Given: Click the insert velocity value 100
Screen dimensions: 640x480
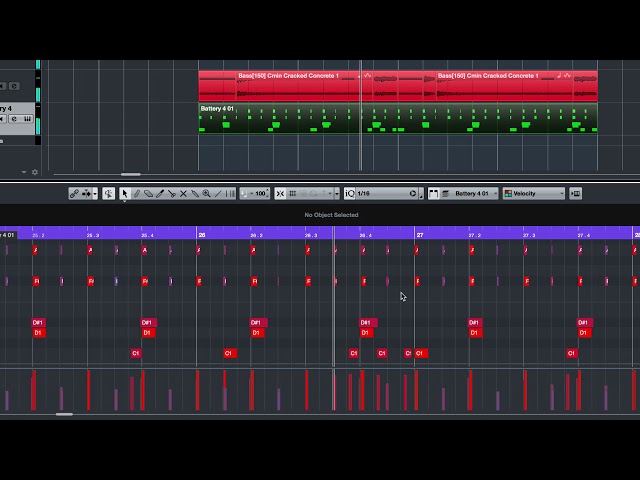Looking at the screenshot, I should pos(260,193).
